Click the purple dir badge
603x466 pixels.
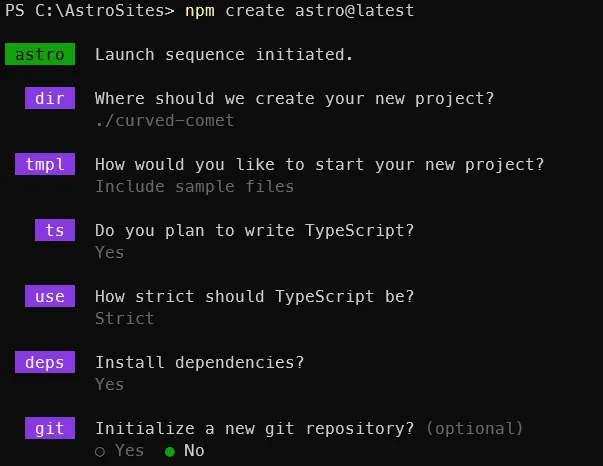[50, 98]
